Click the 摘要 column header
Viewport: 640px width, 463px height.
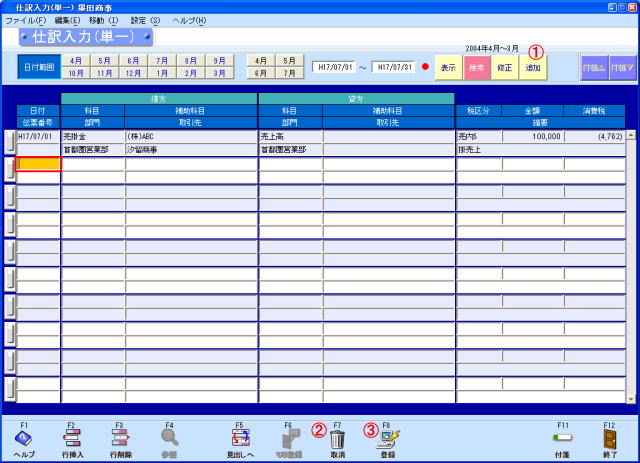tap(540, 122)
